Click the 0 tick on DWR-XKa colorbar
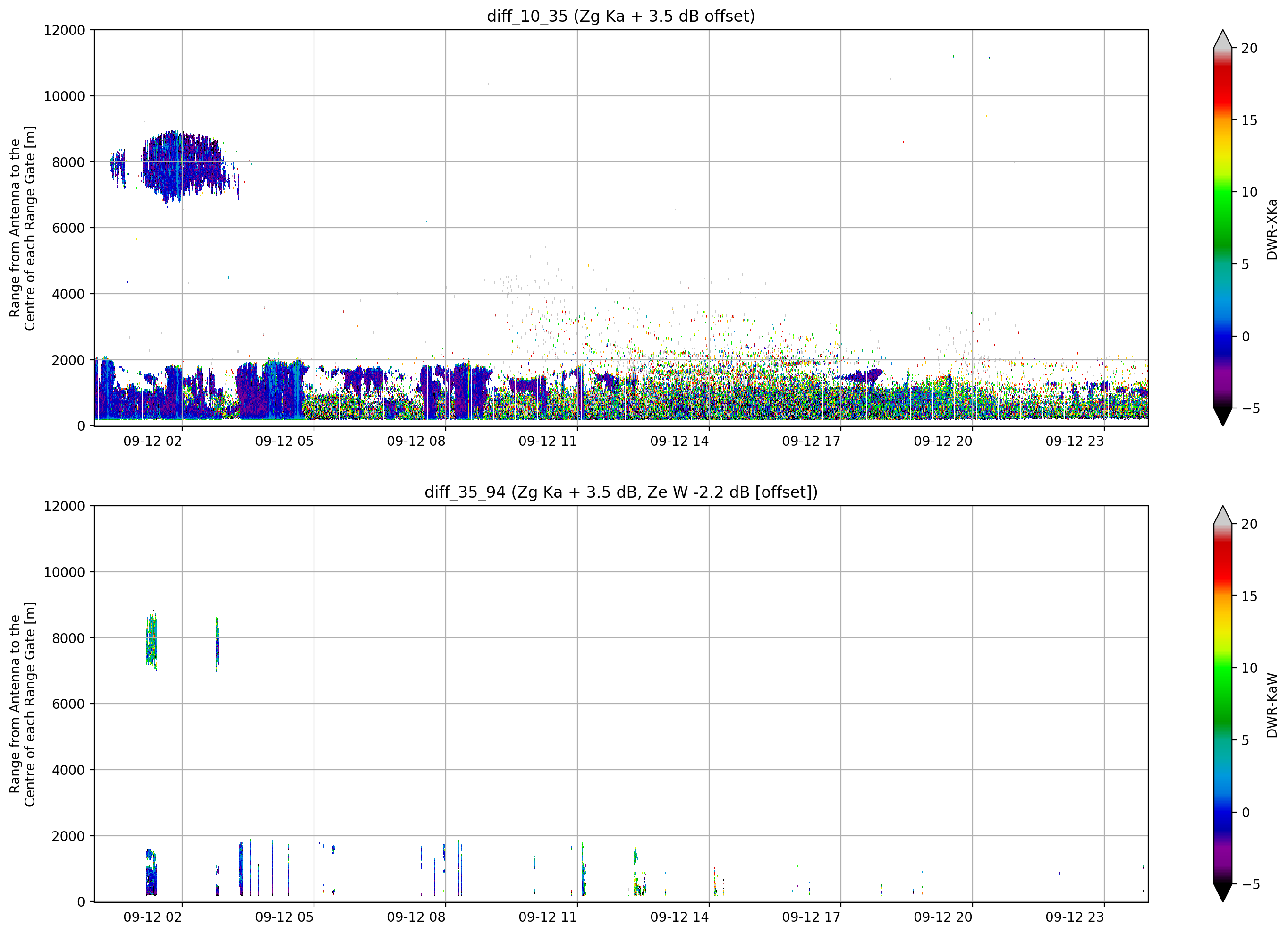Viewport: 1288px width, 934px height. tap(1246, 337)
